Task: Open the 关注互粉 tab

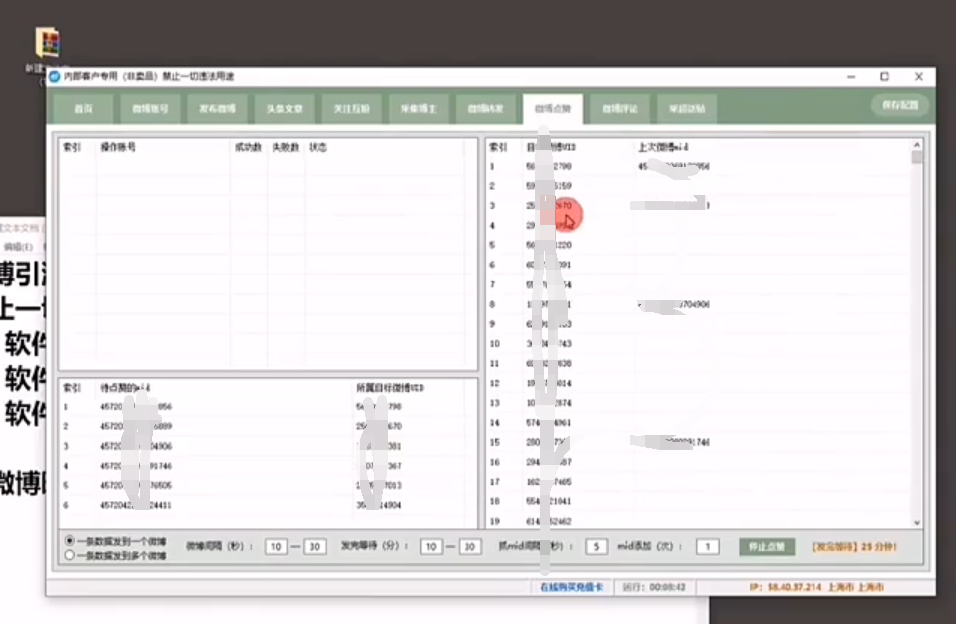Action: (x=352, y=109)
